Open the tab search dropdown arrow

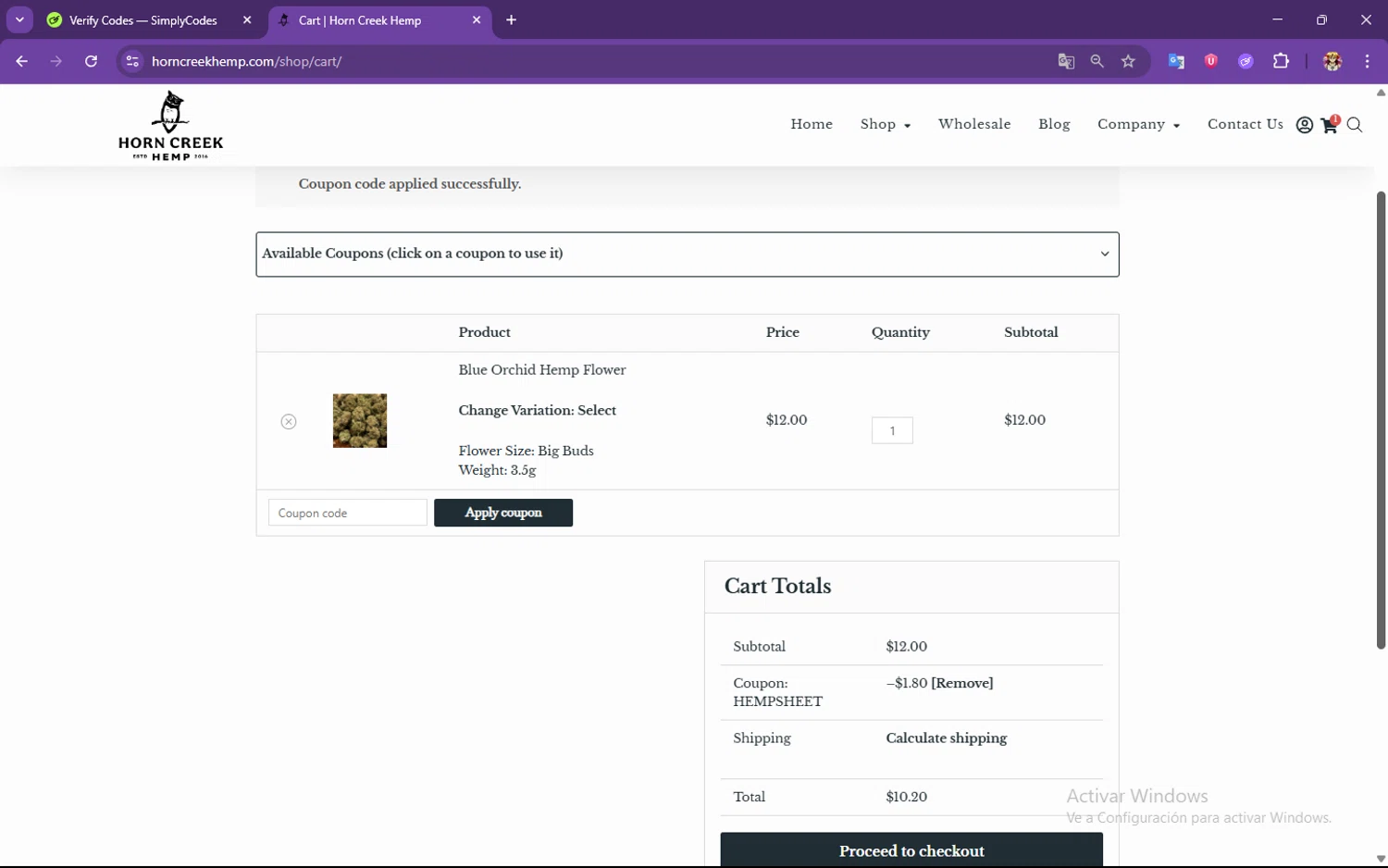click(x=19, y=19)
